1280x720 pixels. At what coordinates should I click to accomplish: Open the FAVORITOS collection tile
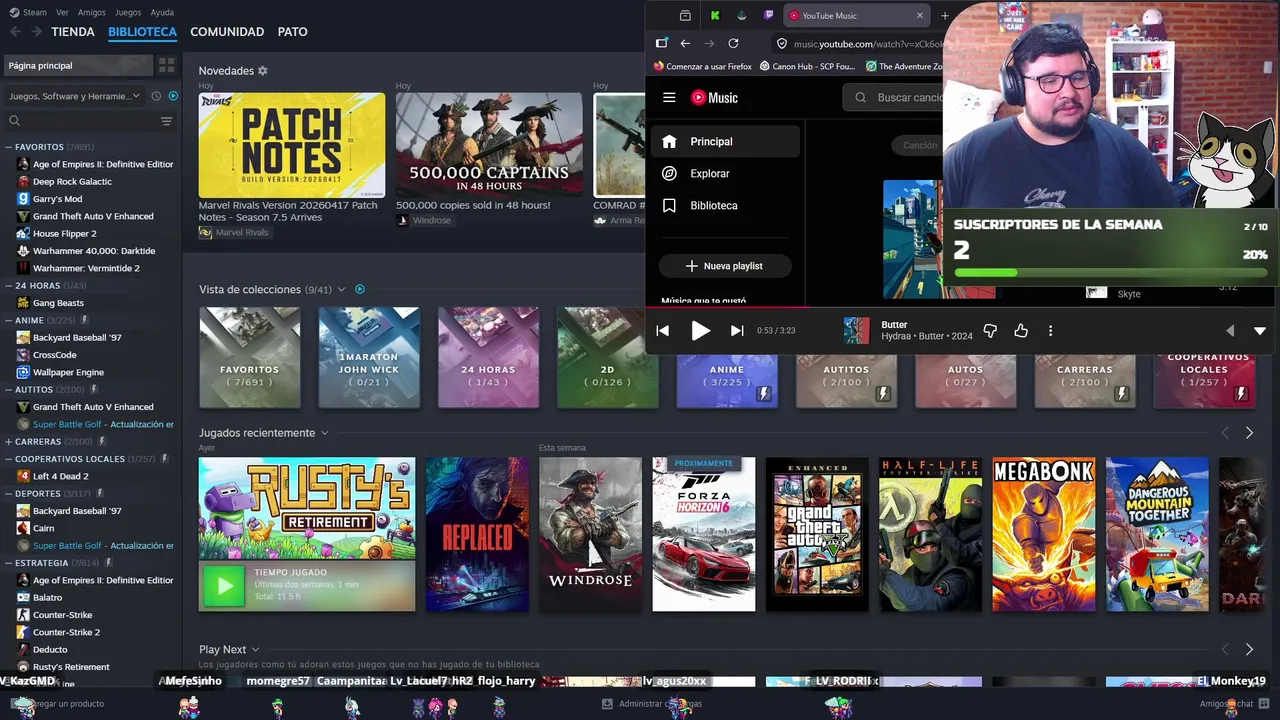click(250, 357)
